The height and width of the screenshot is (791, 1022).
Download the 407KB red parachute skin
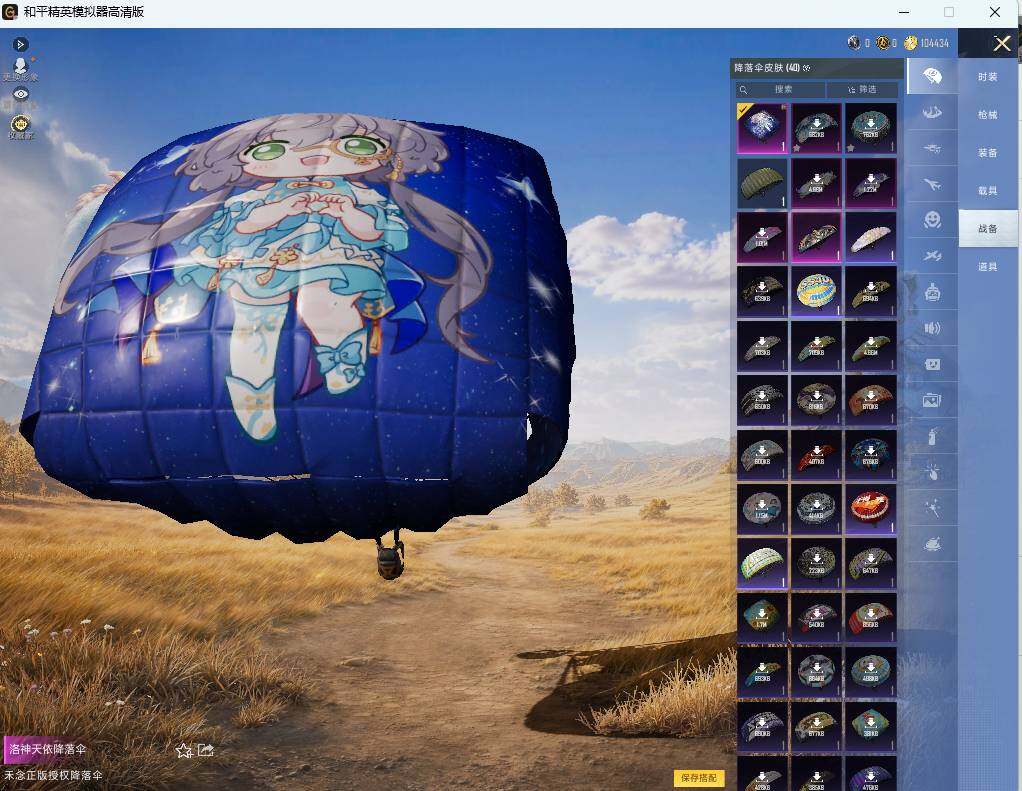[x=816, y=455]
